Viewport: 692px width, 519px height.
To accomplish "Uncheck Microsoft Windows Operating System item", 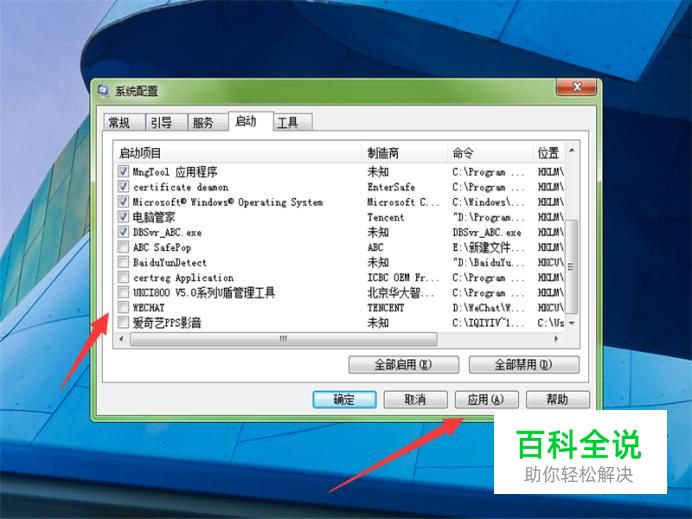I will 123,202.
